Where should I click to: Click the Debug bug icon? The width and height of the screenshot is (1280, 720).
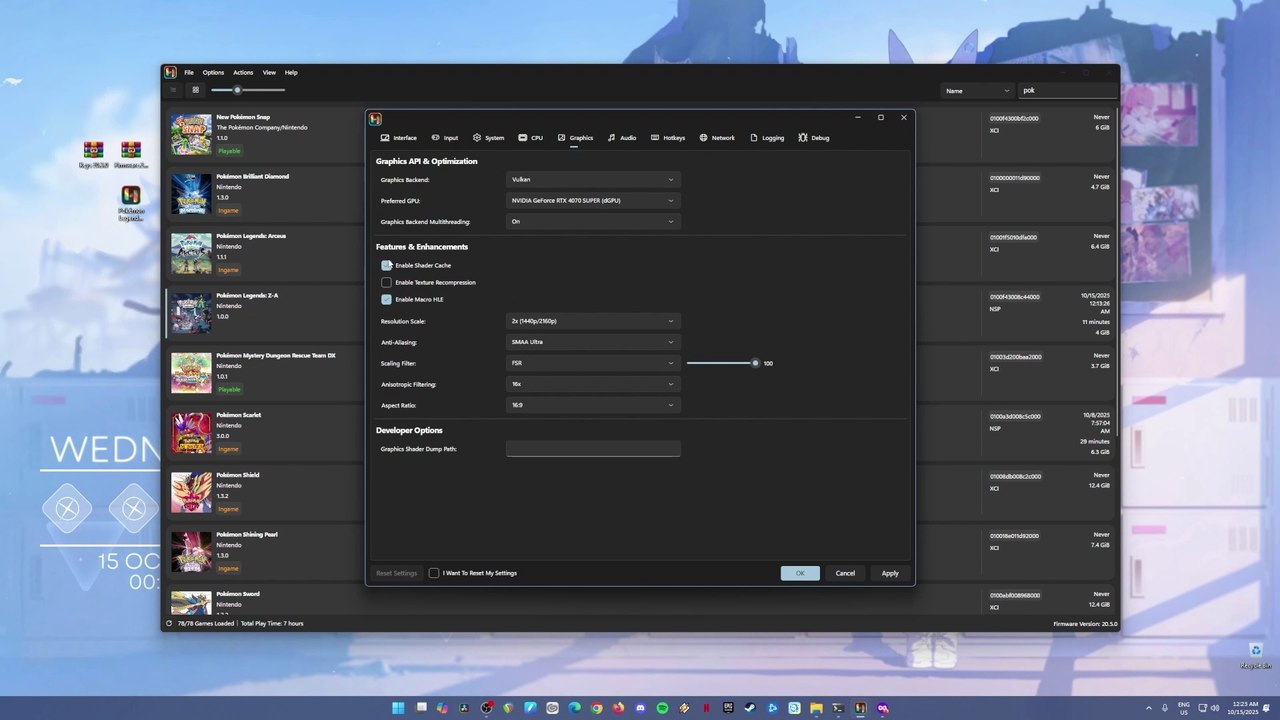[x=802, y=138]
